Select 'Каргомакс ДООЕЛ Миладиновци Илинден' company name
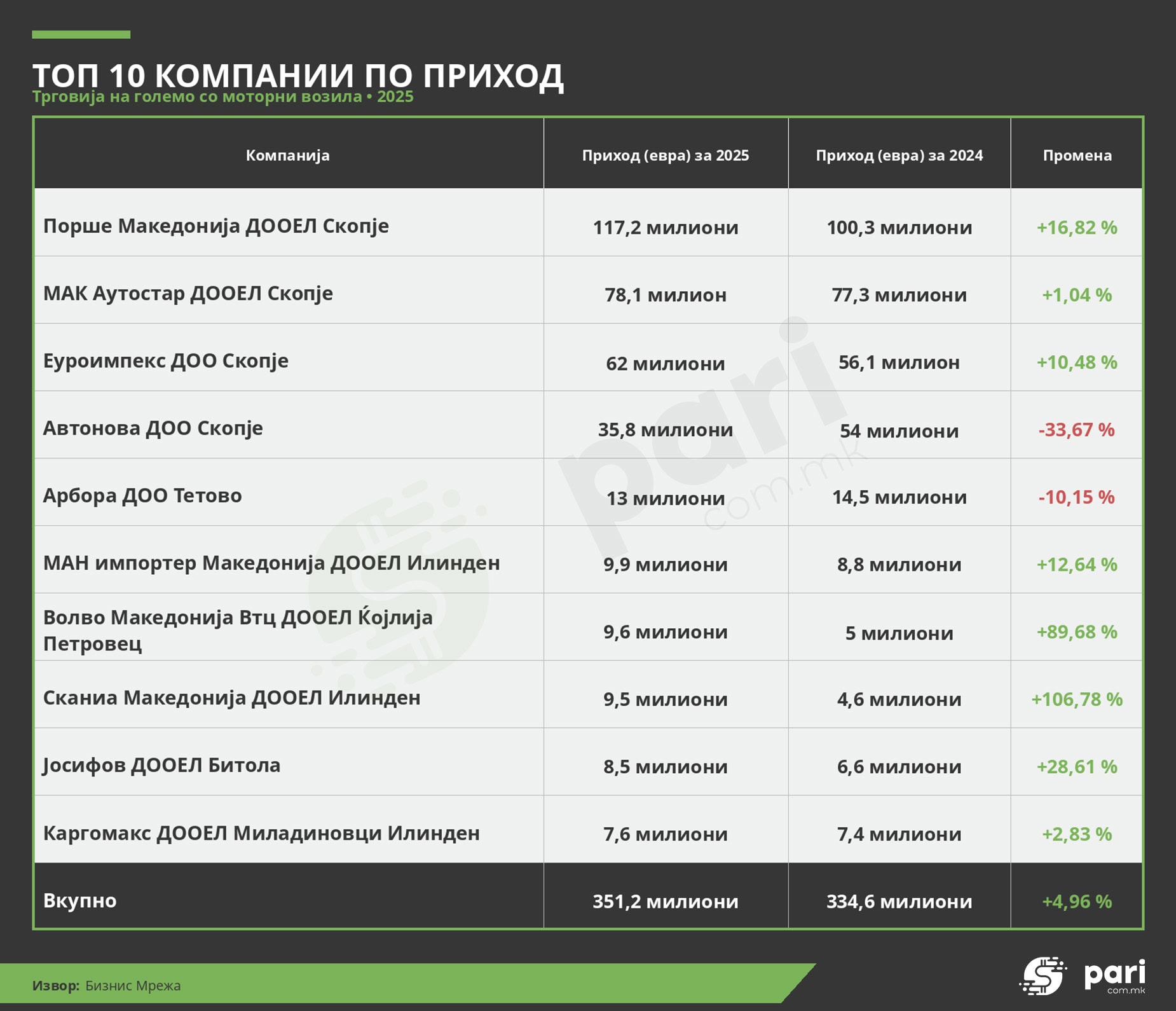 (x=261, y=833)
